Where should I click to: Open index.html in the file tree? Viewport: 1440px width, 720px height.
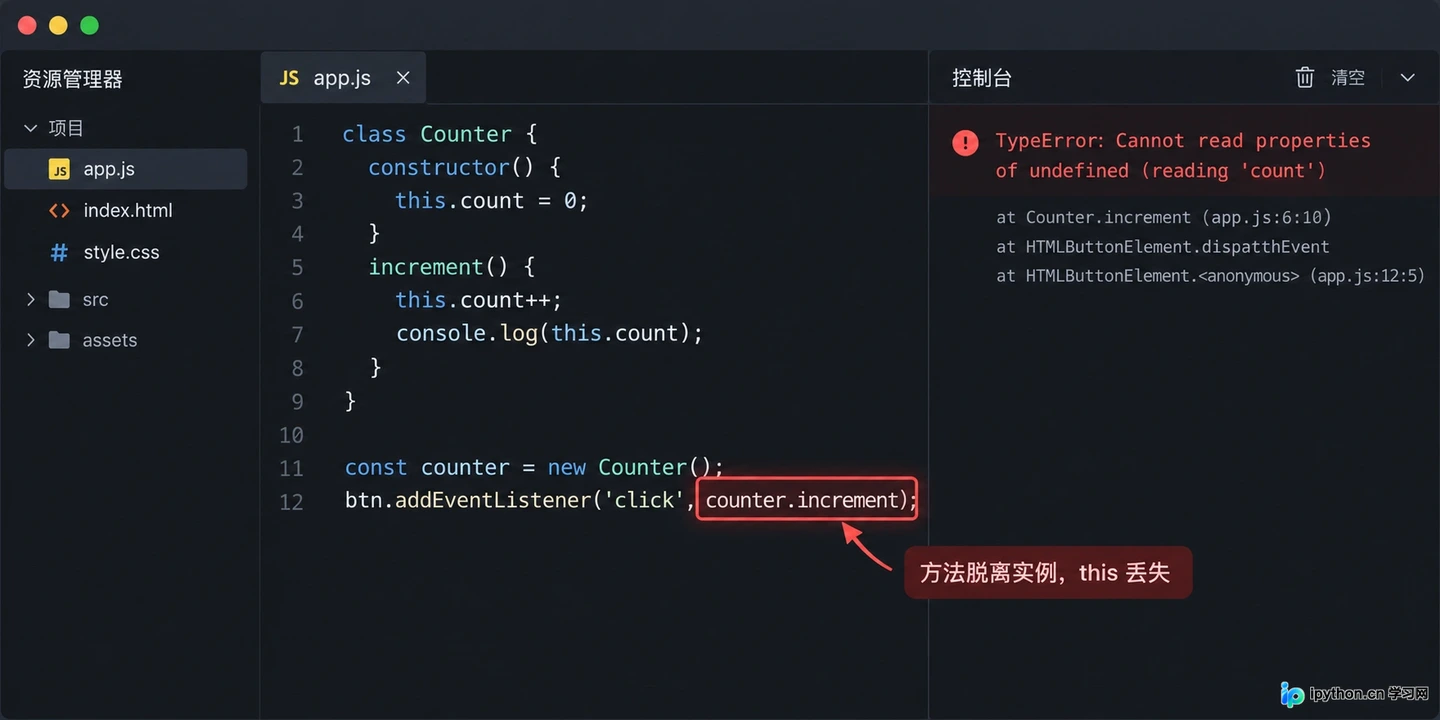[x=126, y=211]
